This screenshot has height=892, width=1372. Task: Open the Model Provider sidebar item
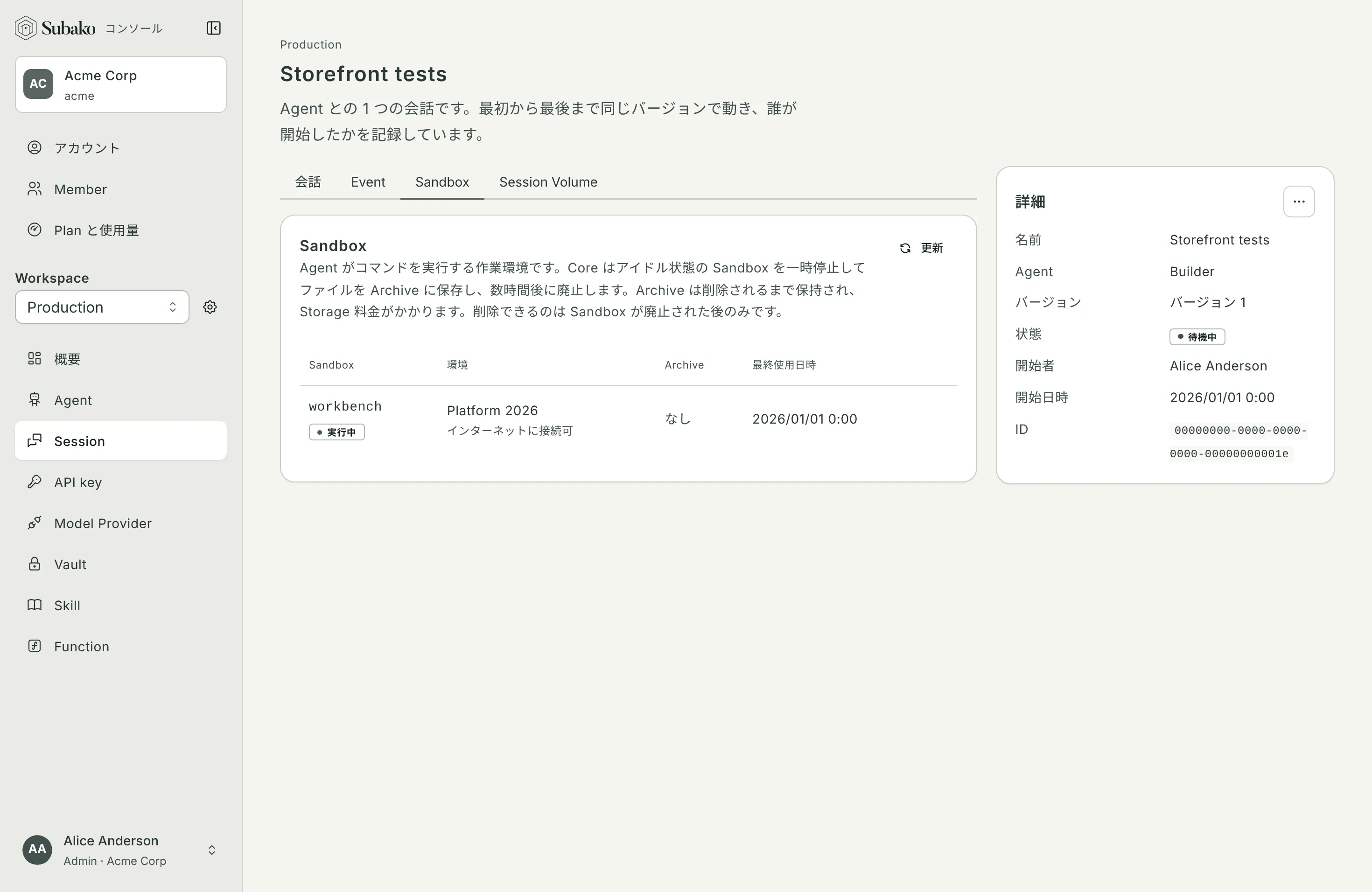(120, 523)
